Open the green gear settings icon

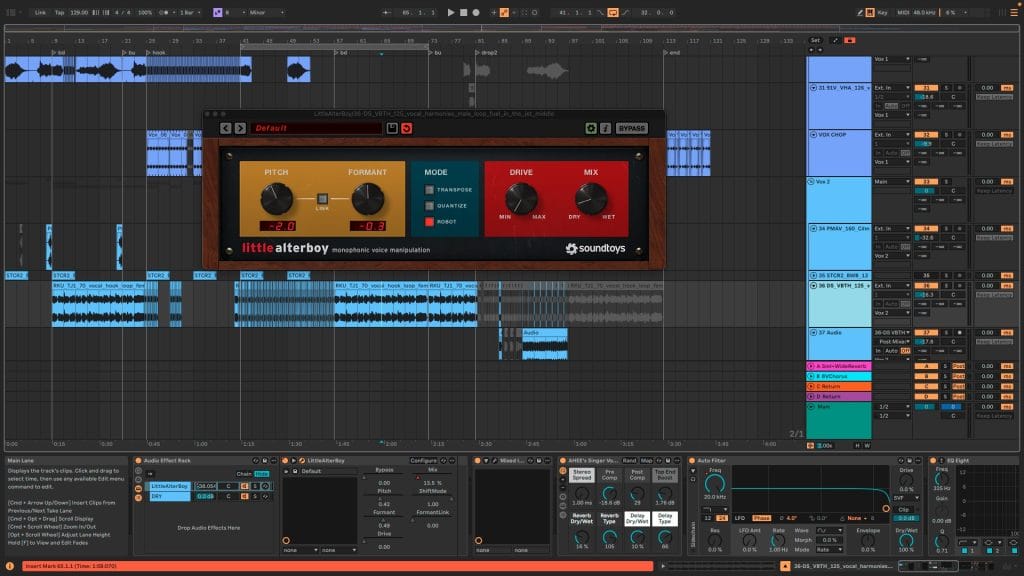coord(591,128)
